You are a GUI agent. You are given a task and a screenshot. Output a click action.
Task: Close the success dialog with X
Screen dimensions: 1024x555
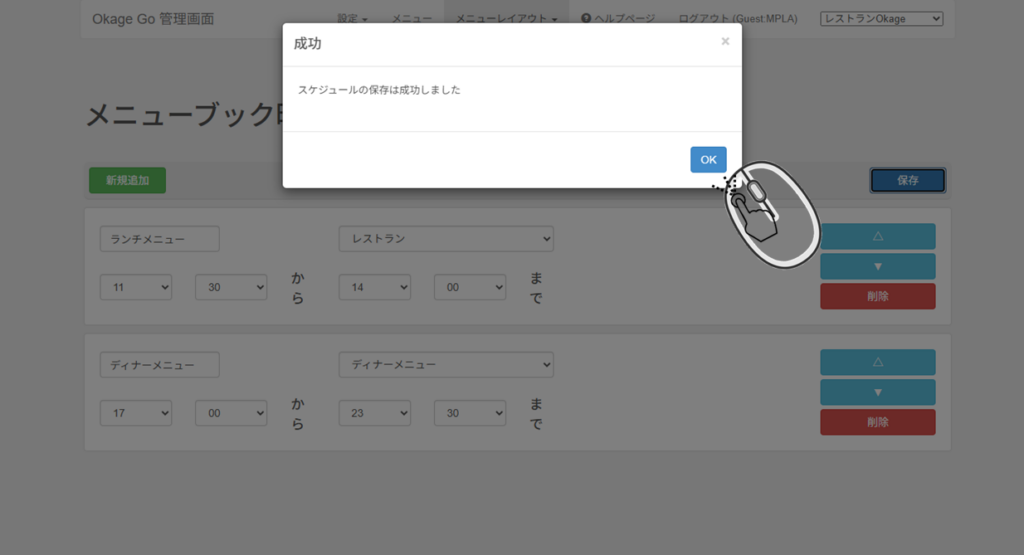[725, 42]
